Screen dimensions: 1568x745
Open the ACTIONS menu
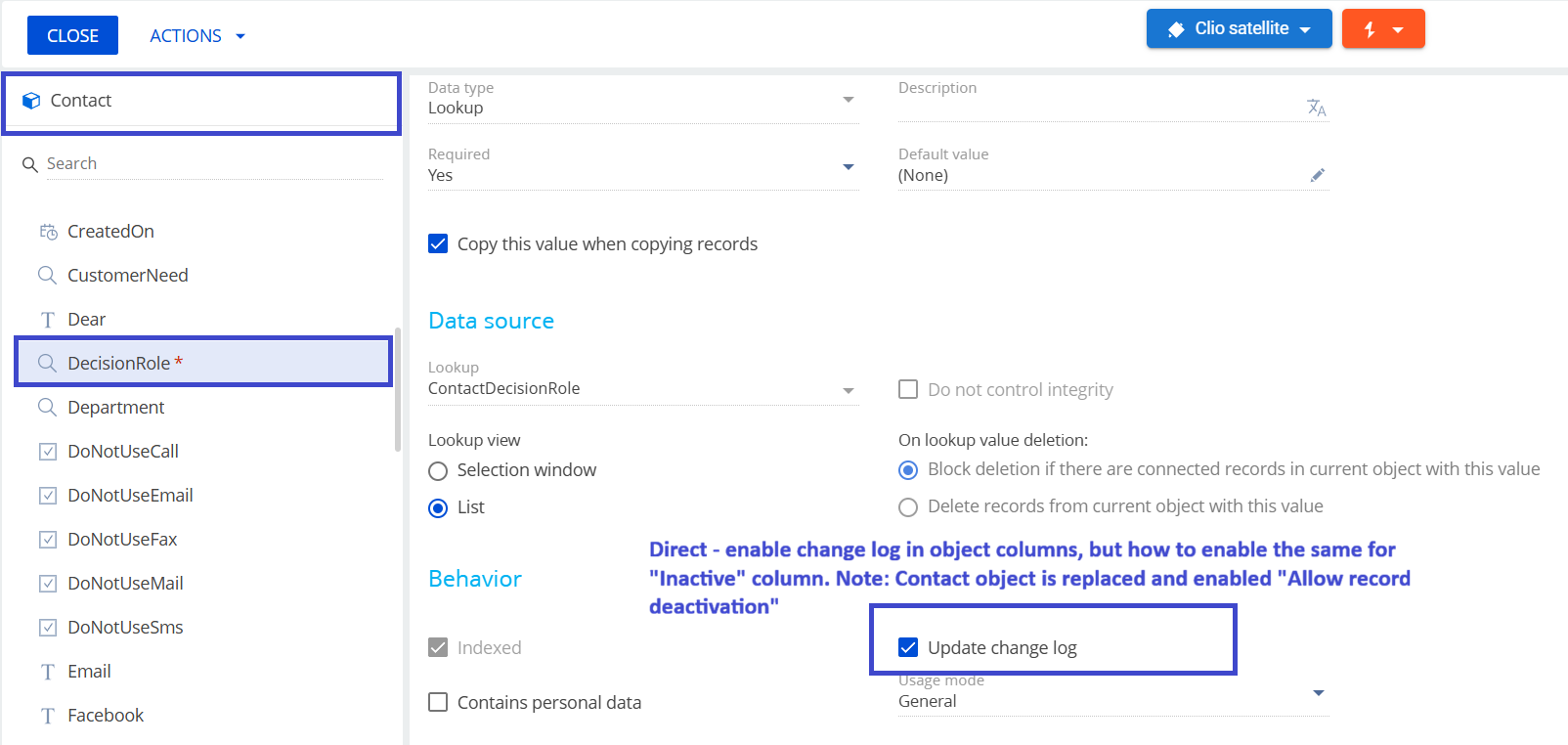point(196,36)
